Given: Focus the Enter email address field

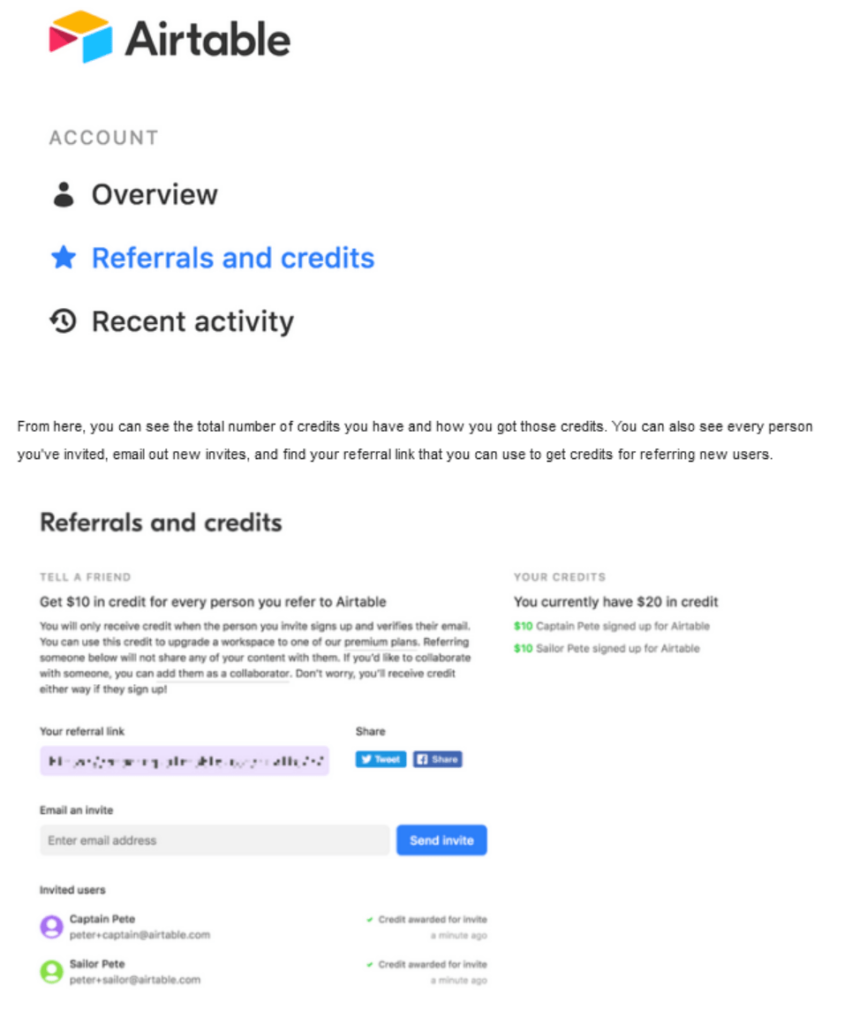Looking at the screenshot, I should coord(214,840).
